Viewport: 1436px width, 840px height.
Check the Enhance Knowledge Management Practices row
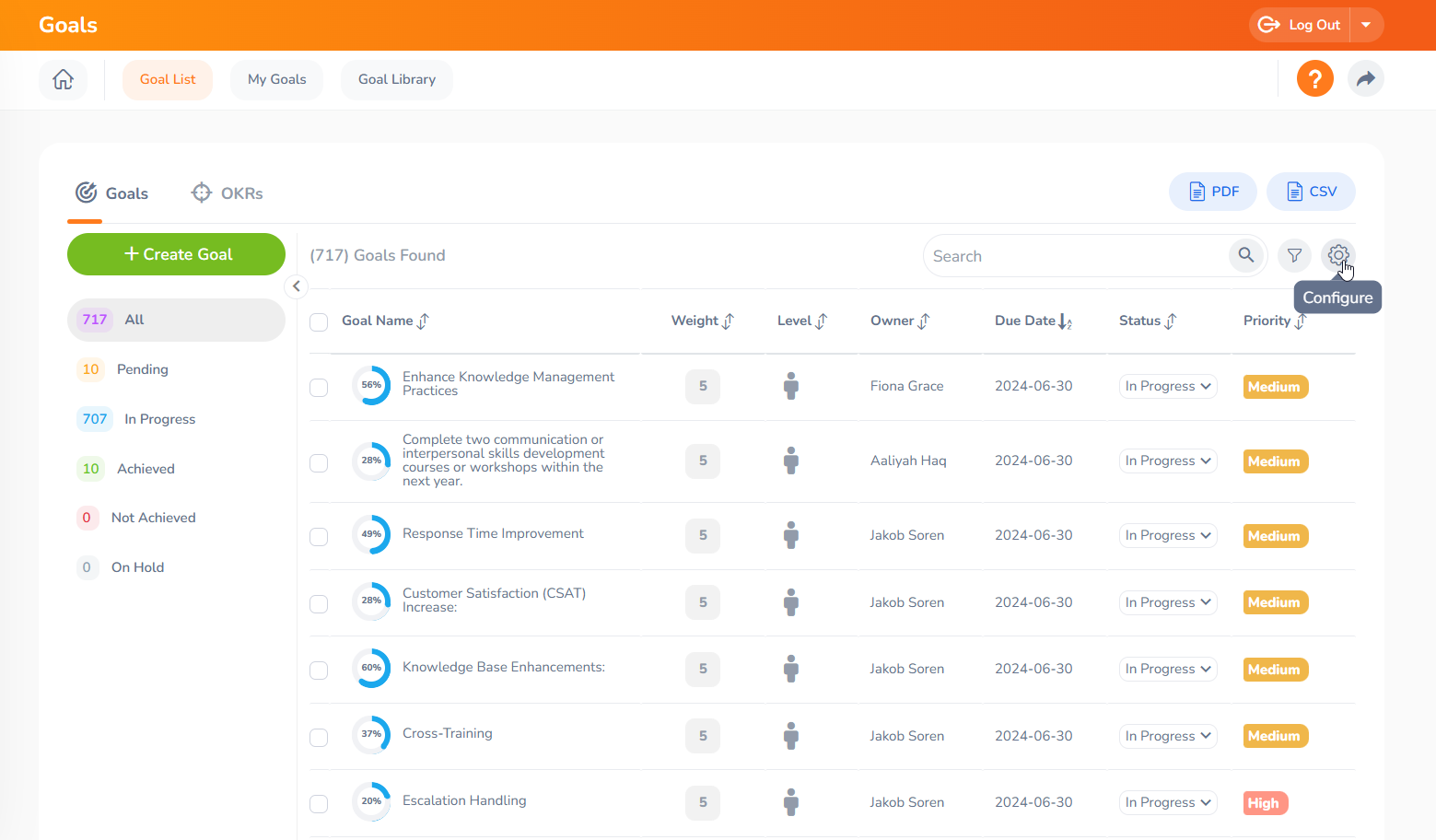point(319,387)
